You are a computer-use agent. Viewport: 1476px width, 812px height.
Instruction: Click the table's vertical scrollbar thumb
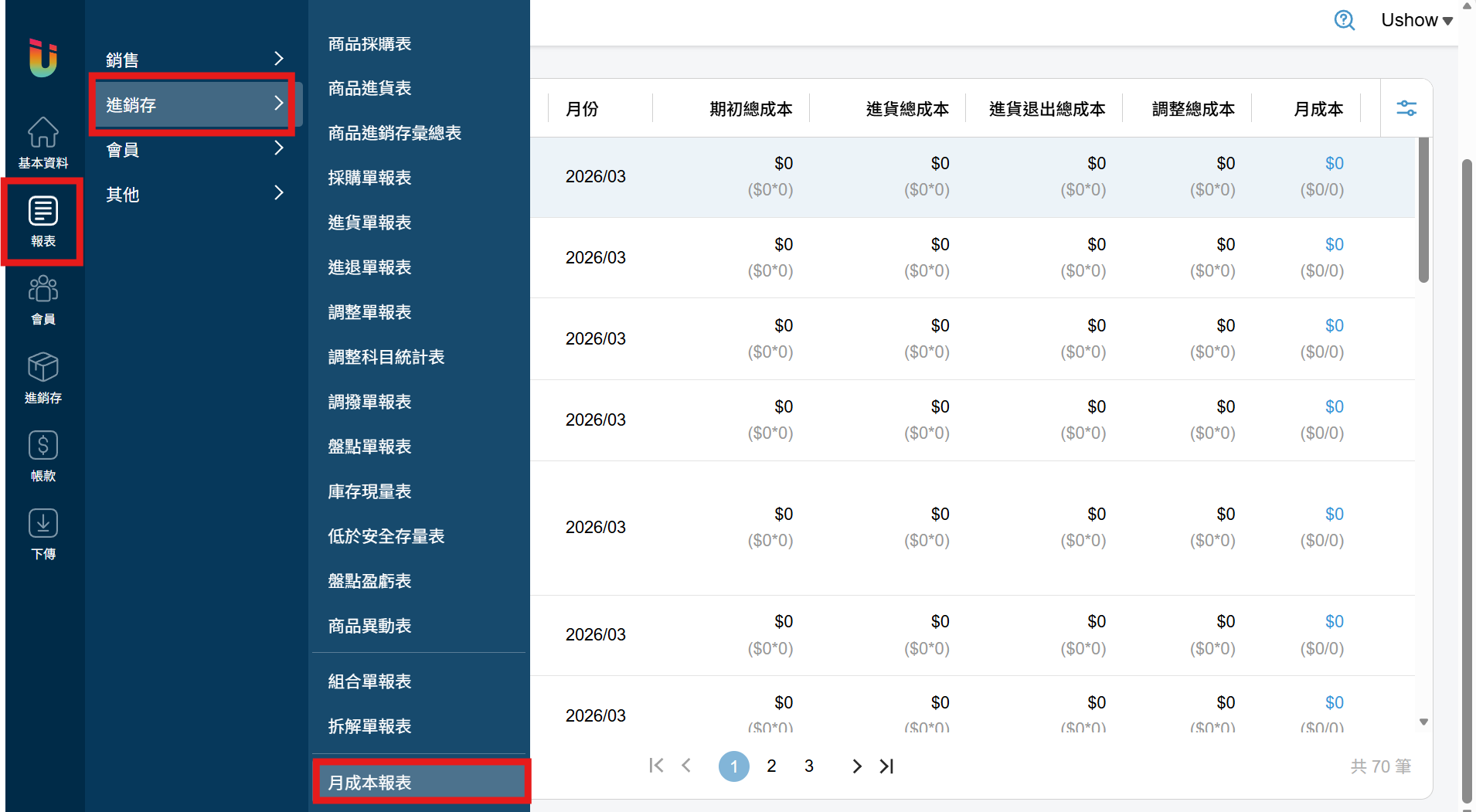1423,209
